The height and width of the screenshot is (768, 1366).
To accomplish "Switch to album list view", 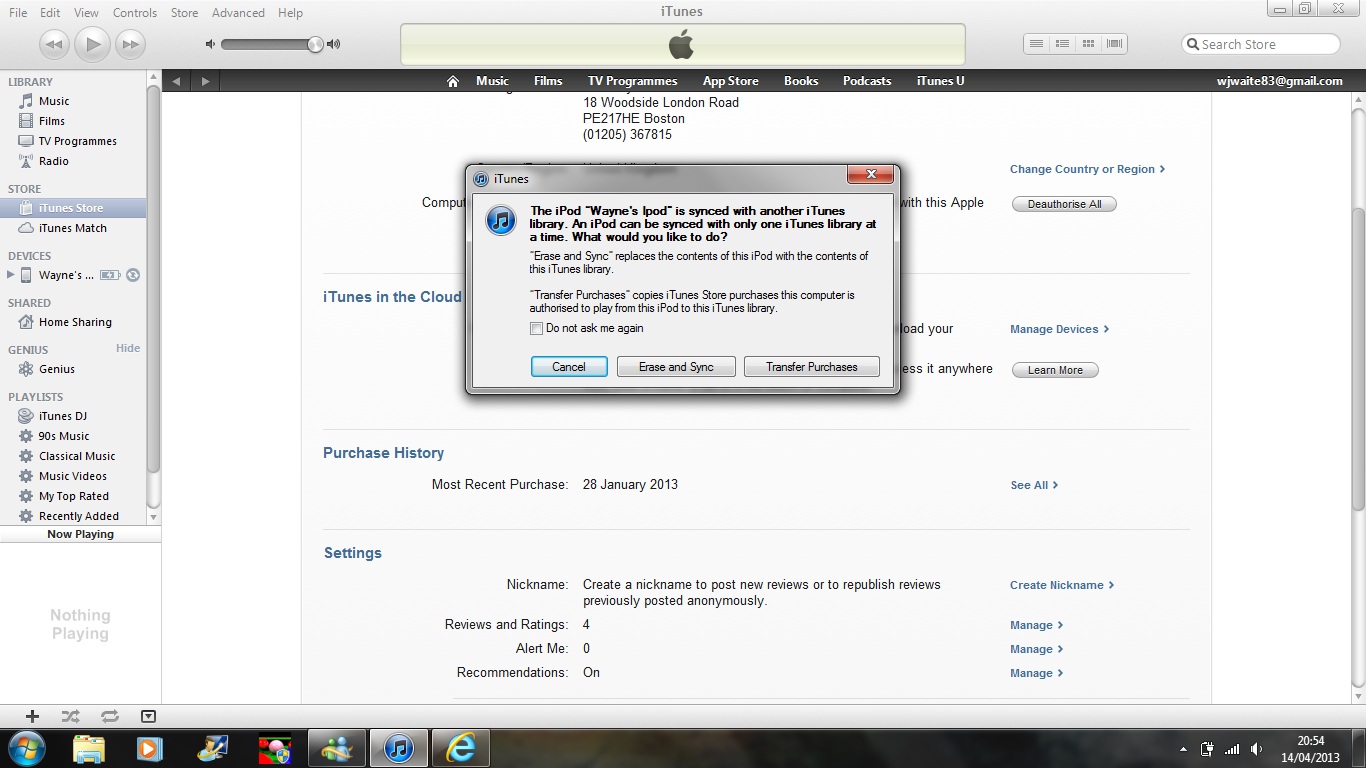I will click(1063, 44).
